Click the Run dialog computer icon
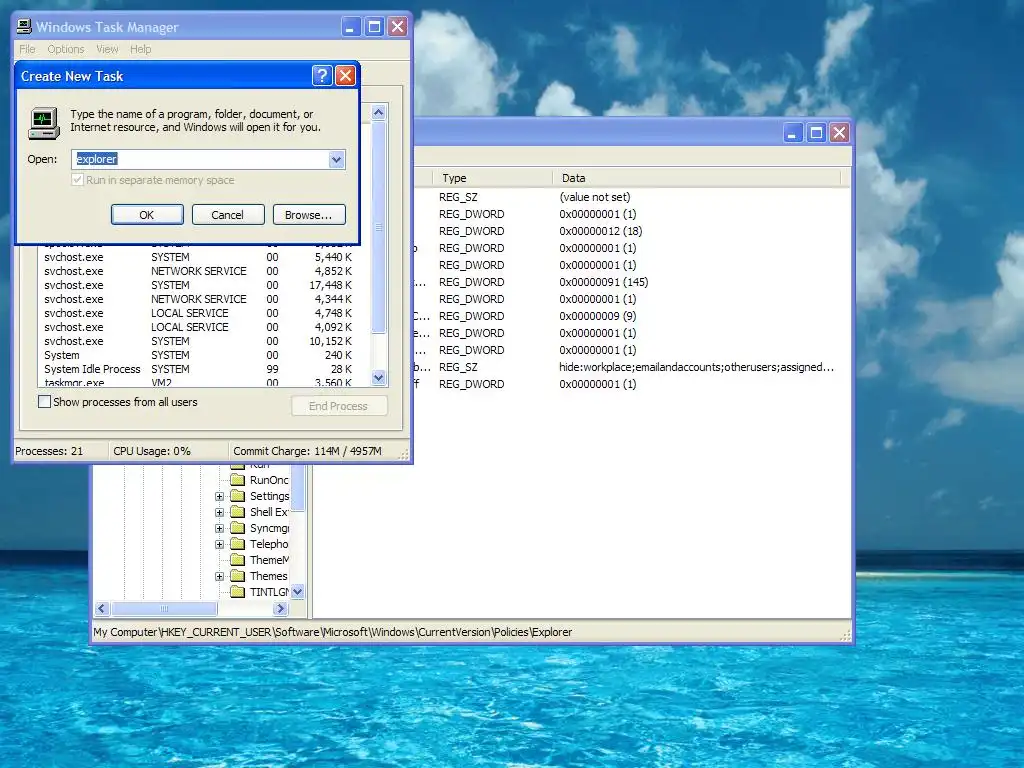 tap(44, 123)
